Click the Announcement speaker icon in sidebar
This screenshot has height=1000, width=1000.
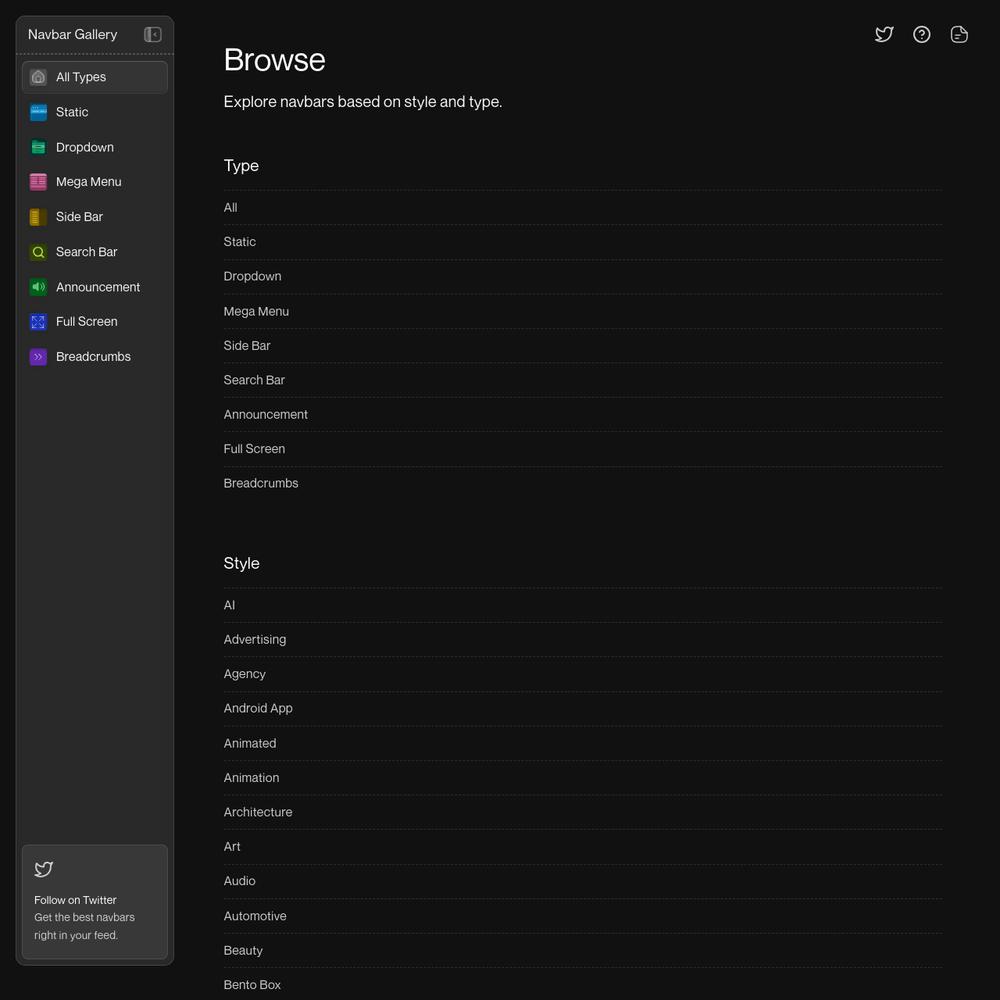(x=38, y=287)
